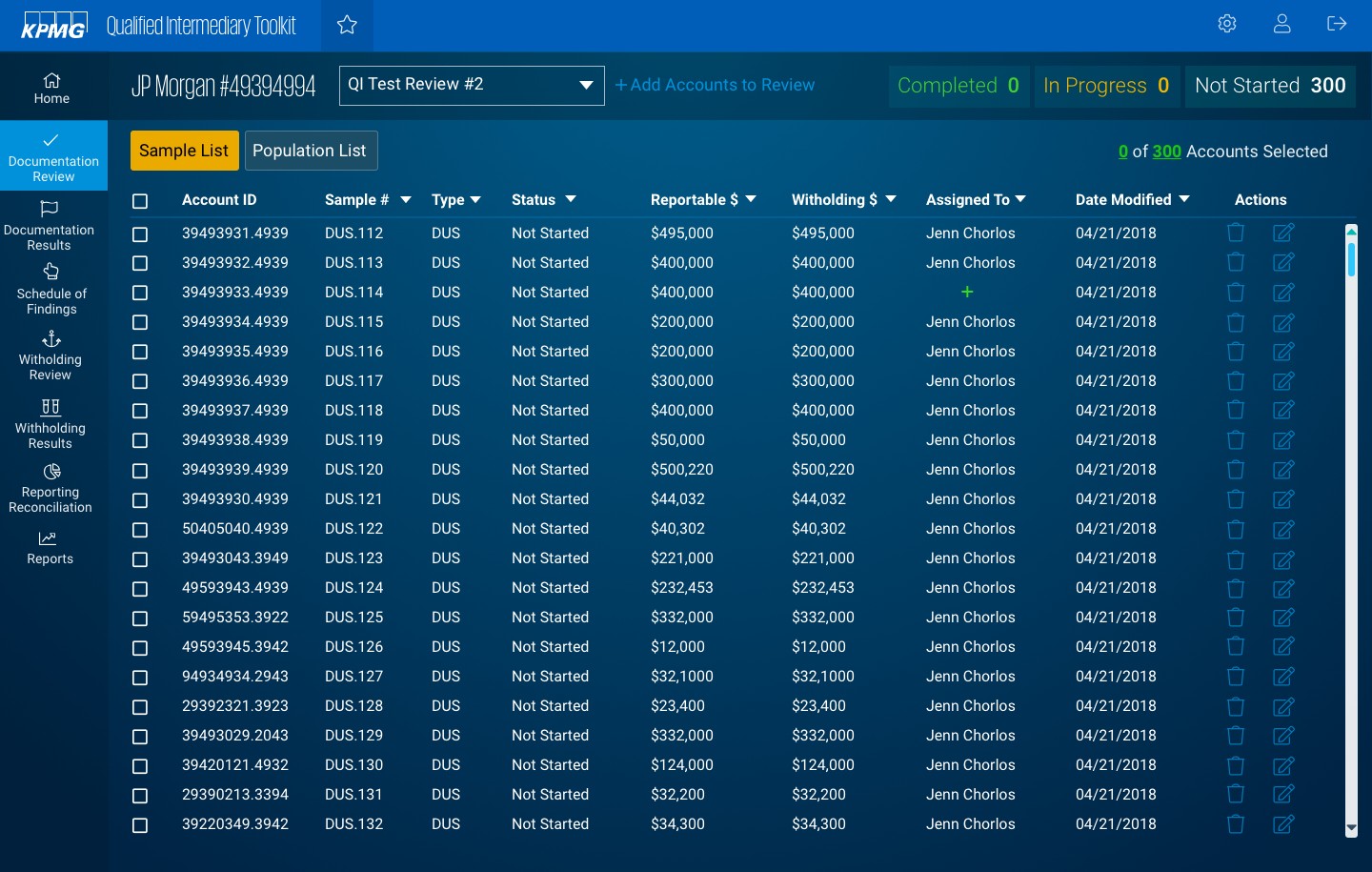Open Sample # column filter arrow
This screenshot has width=1372, height=872.
tap(406, 200)
